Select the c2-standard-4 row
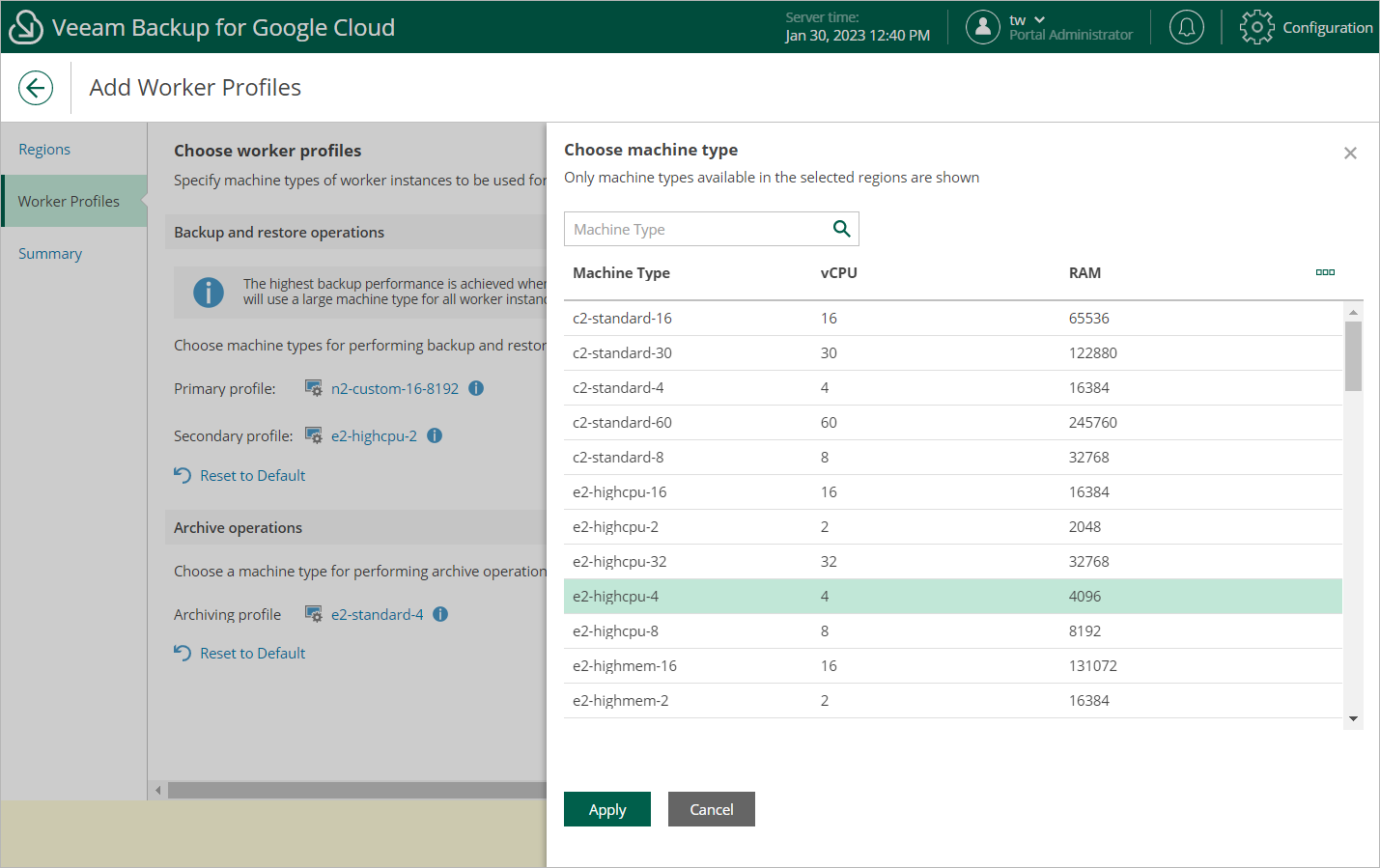The image size is (1380, 868). (x=953, y=388)
